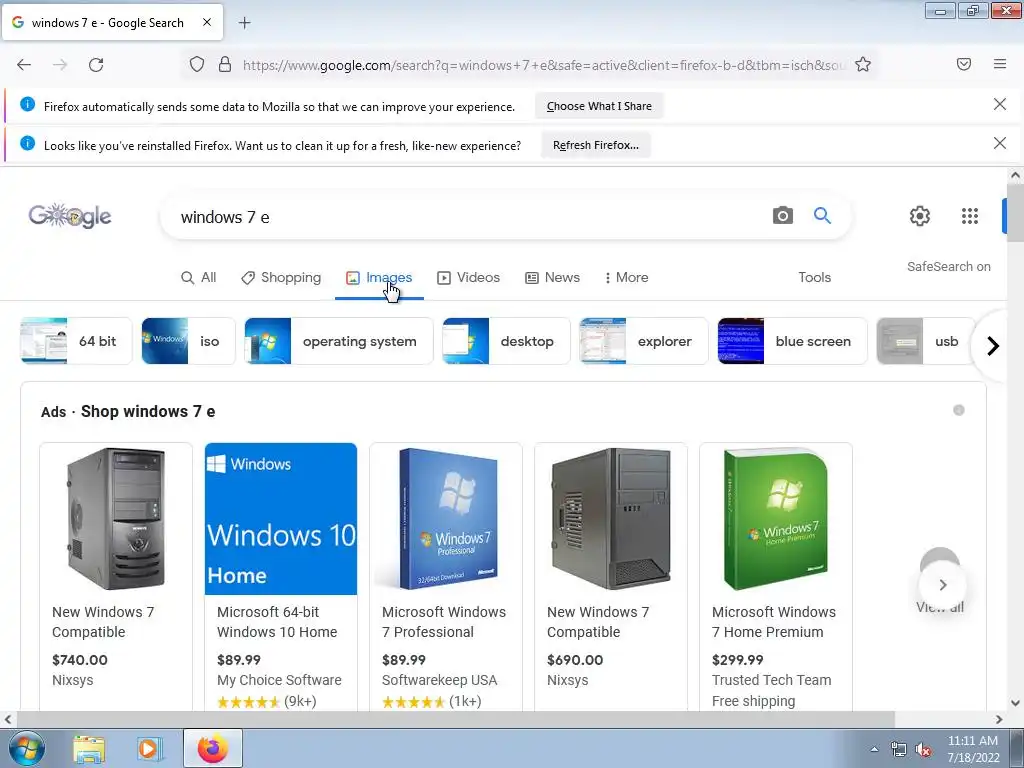
Task: Click Choose What I Share button
Action: click(x=599, y=106)
